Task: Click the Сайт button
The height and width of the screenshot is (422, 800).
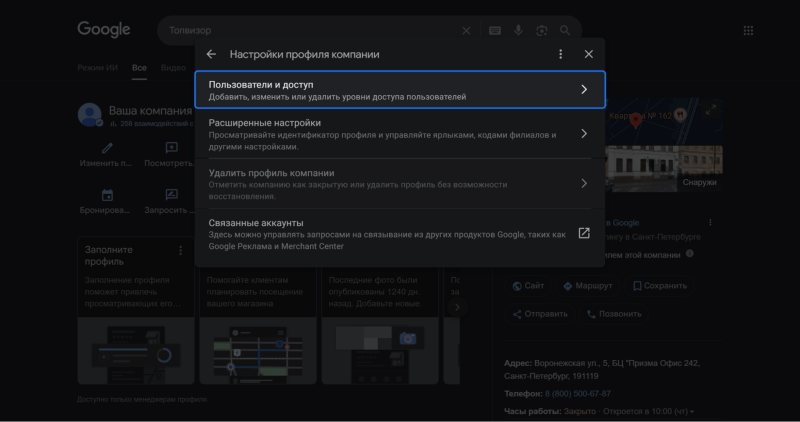Action: 528,286
